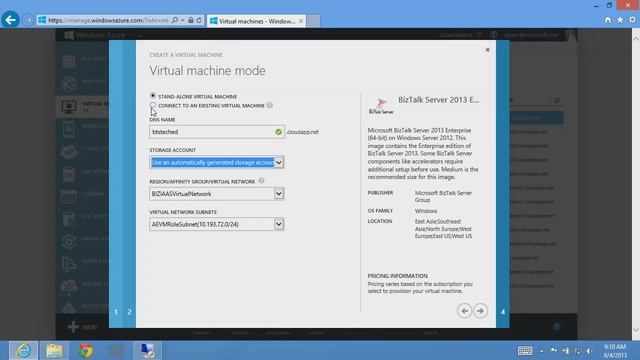Viewport: 640px width, 360px height.
Task: Click the page scrollbar up arrow
Action: (x=636, y=38)
